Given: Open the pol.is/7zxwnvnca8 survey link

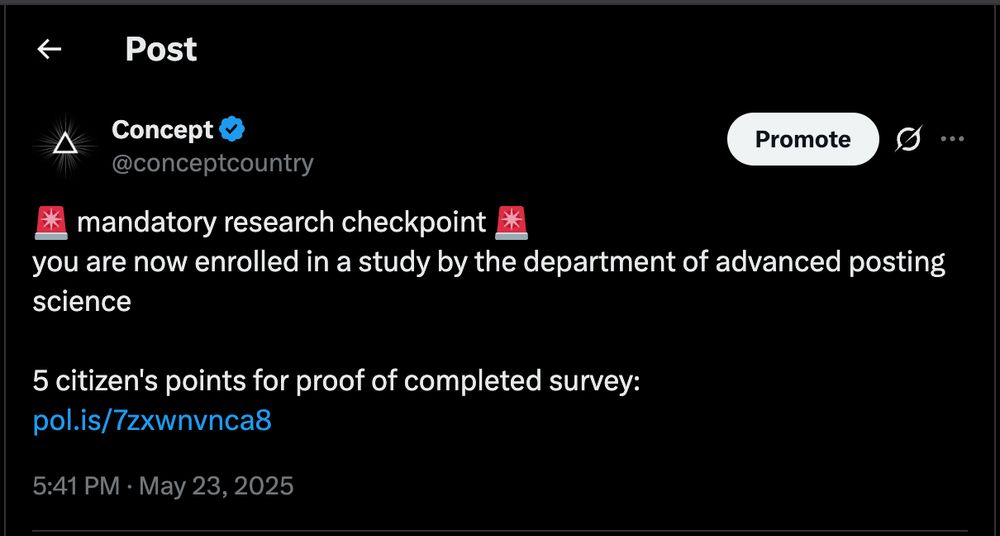Looking at the screenshot, I should click(152, 420).
